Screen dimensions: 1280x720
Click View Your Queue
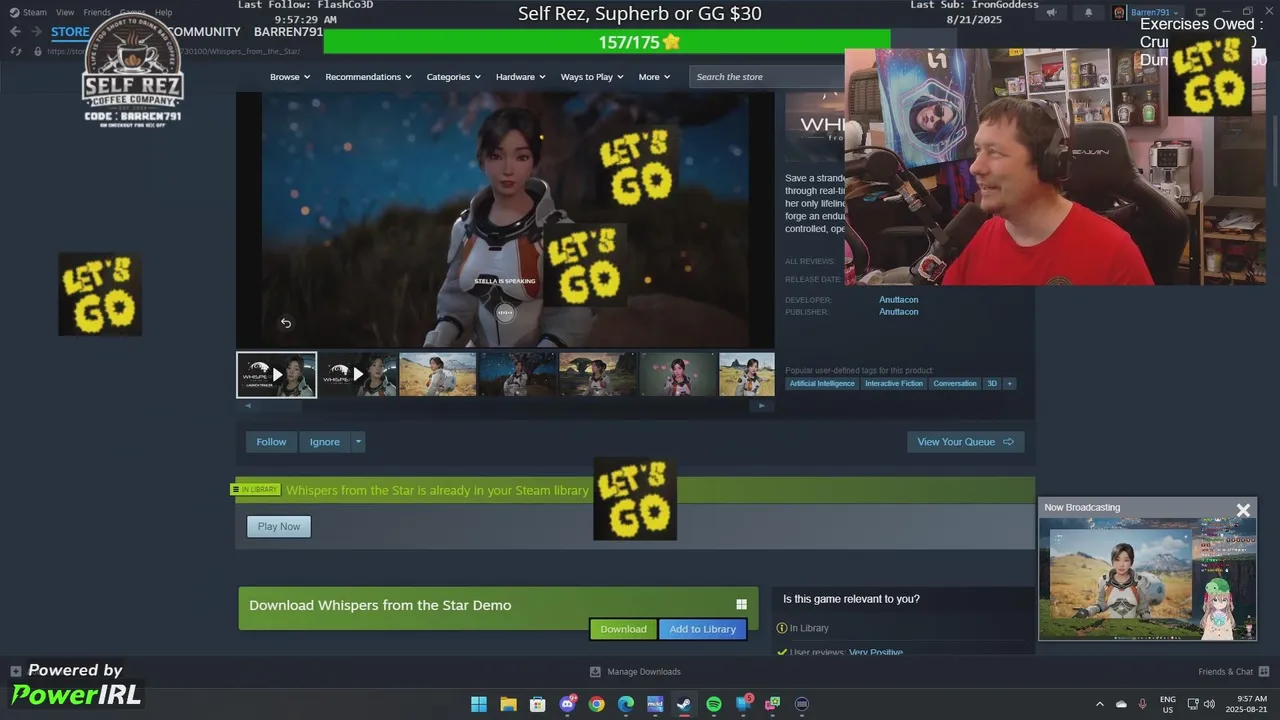[x=965, y=442]
